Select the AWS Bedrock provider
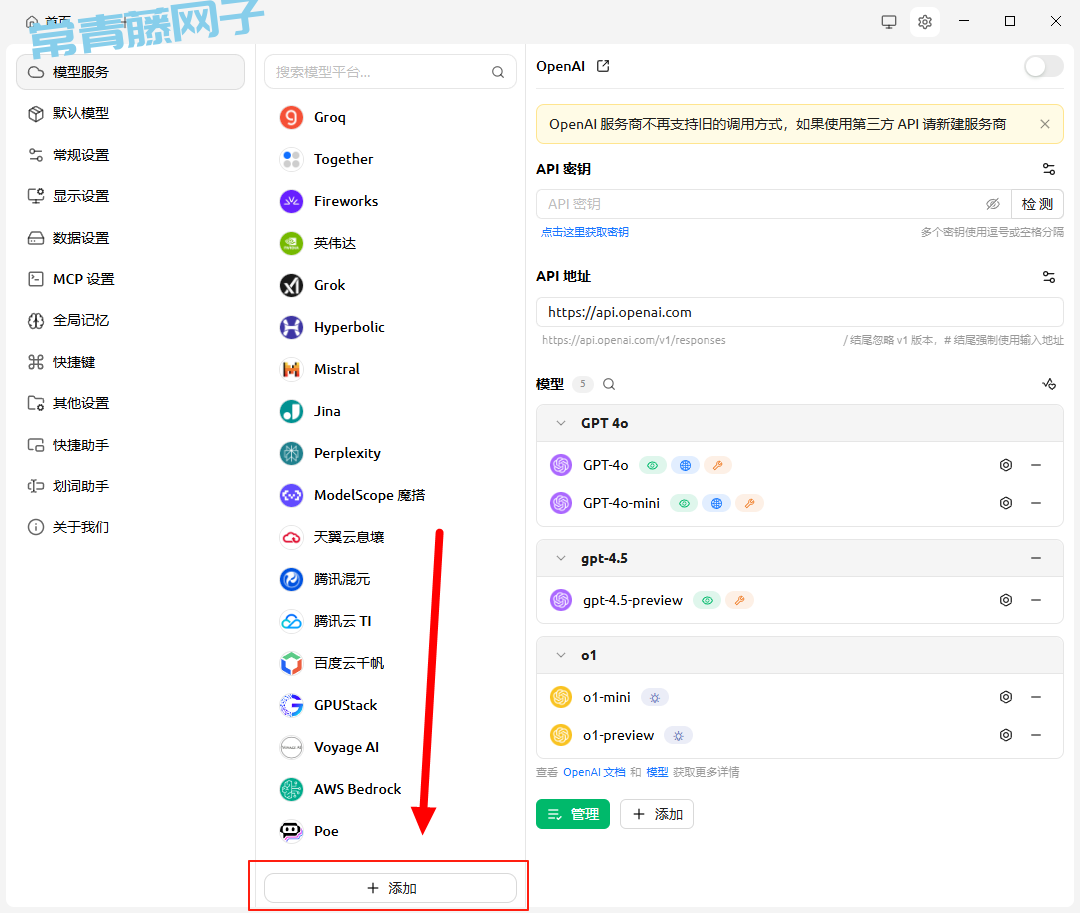Image resolution: width=1080 pixels, height=913 pixels. (x=391, y=790)
